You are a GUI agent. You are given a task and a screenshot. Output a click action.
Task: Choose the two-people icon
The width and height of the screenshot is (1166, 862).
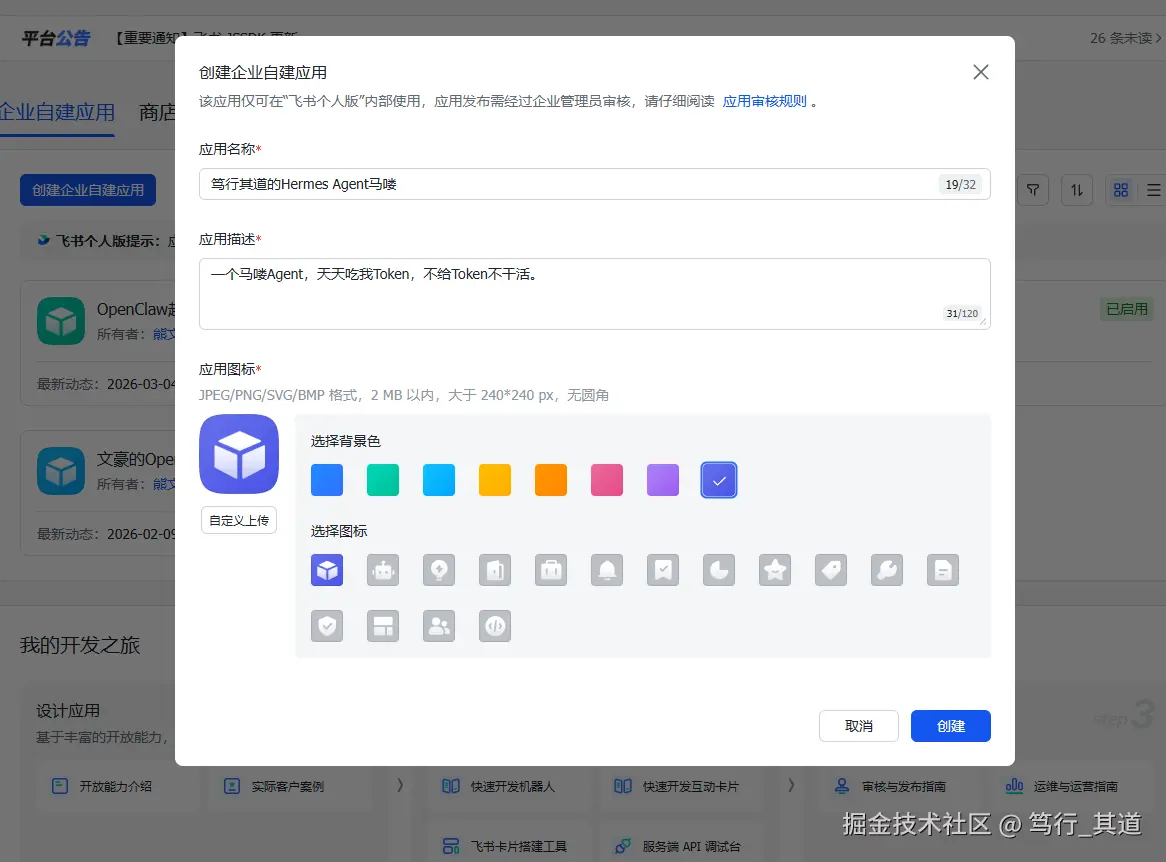(439, 626)
